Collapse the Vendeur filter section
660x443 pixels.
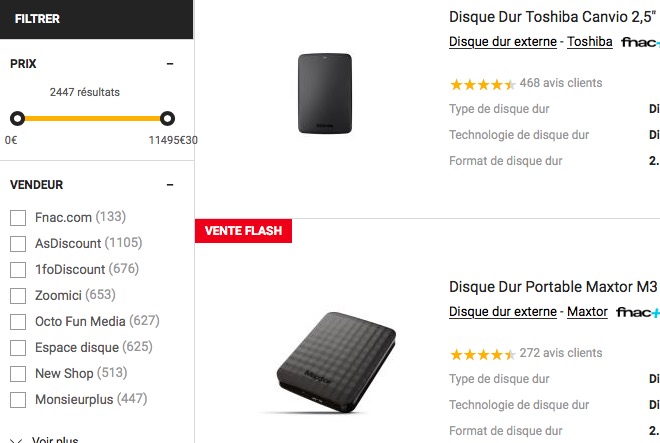(x=170, y=185)
